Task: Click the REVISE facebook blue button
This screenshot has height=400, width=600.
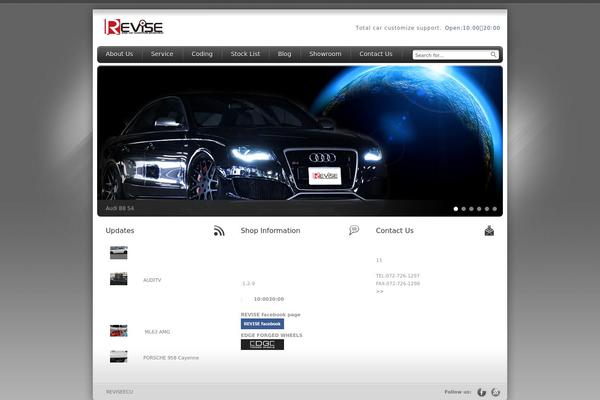Action: point(262,324)
